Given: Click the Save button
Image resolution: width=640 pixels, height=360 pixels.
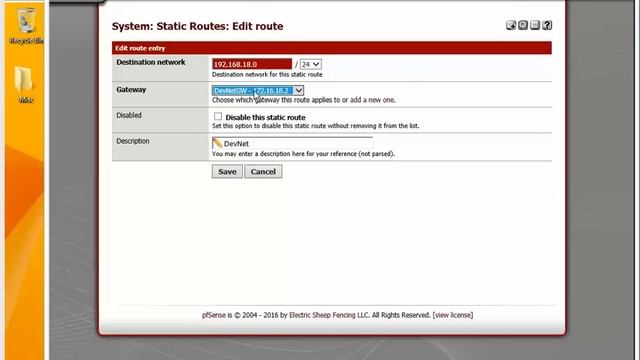Looking at the screenshot, I should (x=227, y=172).
